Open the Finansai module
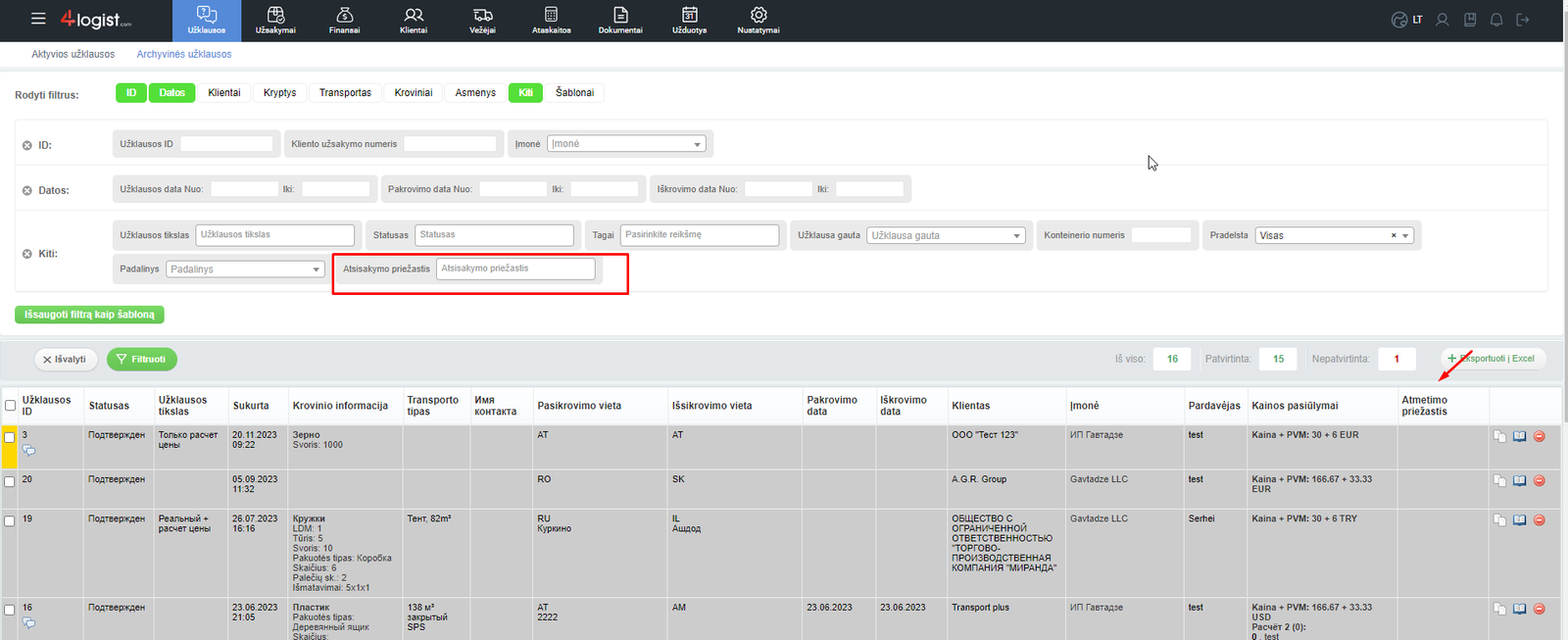The width and height of the screenshot is (1568, 640). pyautogui.click(x=344, y=21)
